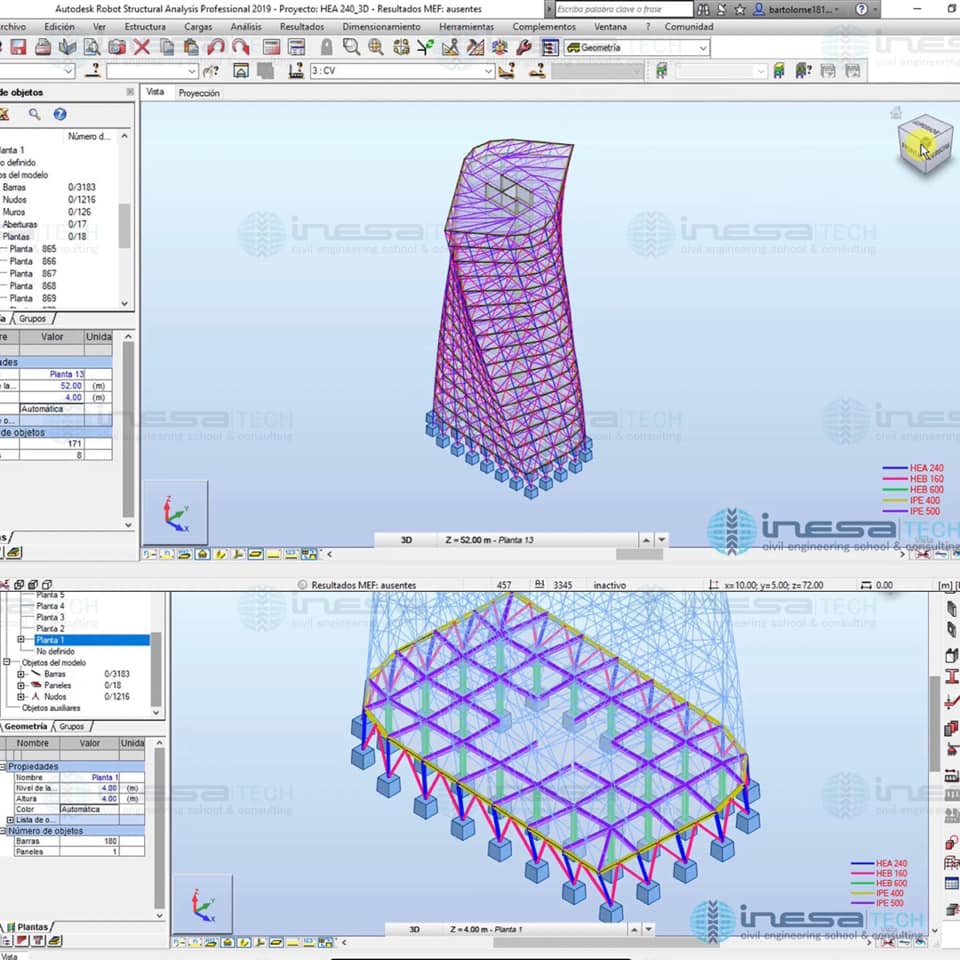Click the Screen Capture camera icon
This screenshot has height=960, width=960.
point(117,47)
